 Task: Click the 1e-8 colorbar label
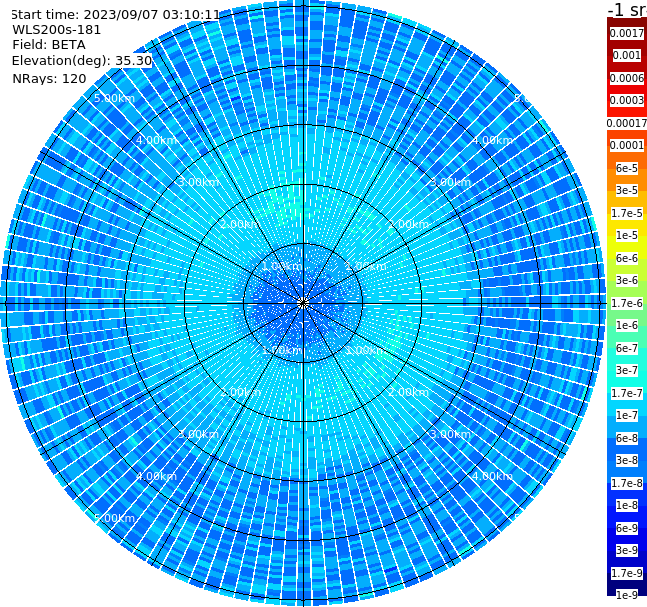tap(627, 505)
